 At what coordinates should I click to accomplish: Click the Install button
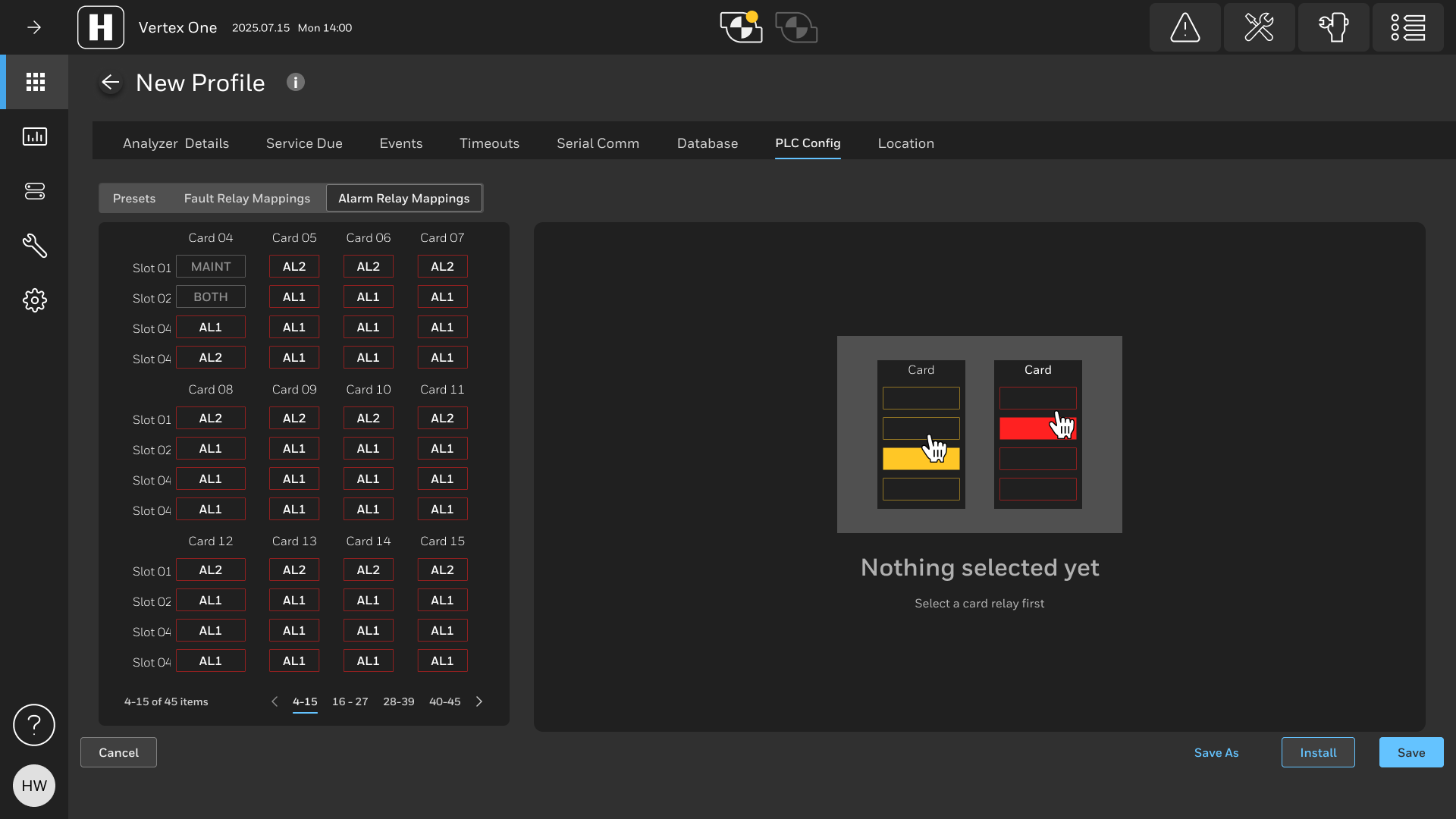point(1318,752)
